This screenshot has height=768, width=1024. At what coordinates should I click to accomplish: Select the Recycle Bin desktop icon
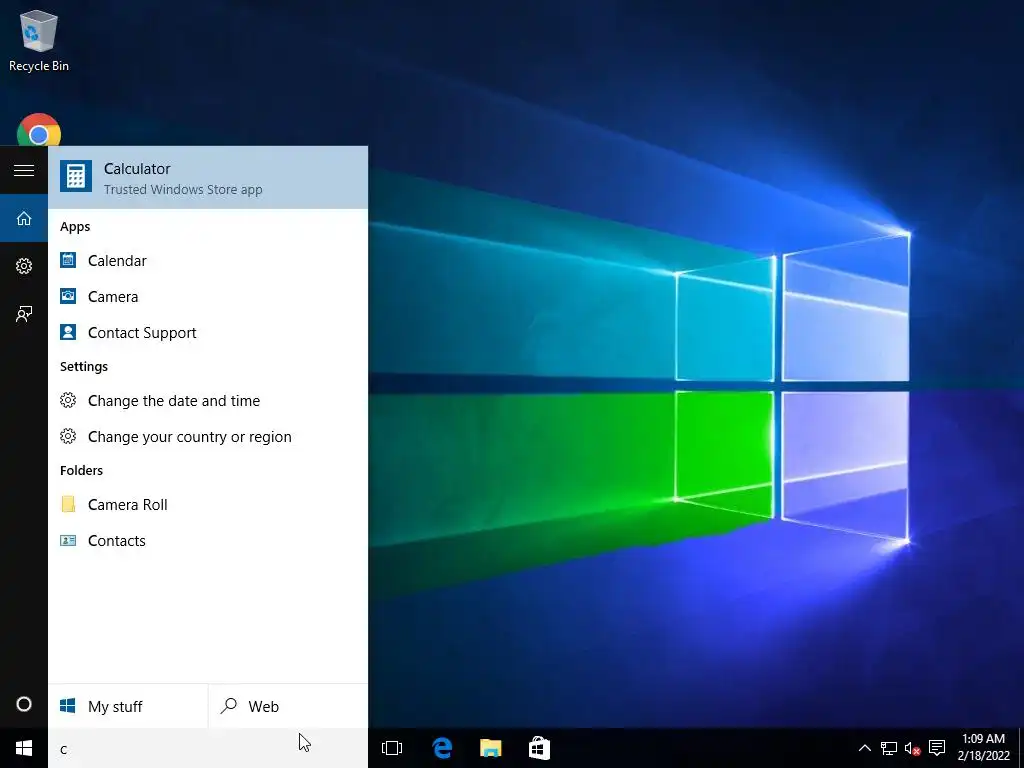tap(39, 41)
